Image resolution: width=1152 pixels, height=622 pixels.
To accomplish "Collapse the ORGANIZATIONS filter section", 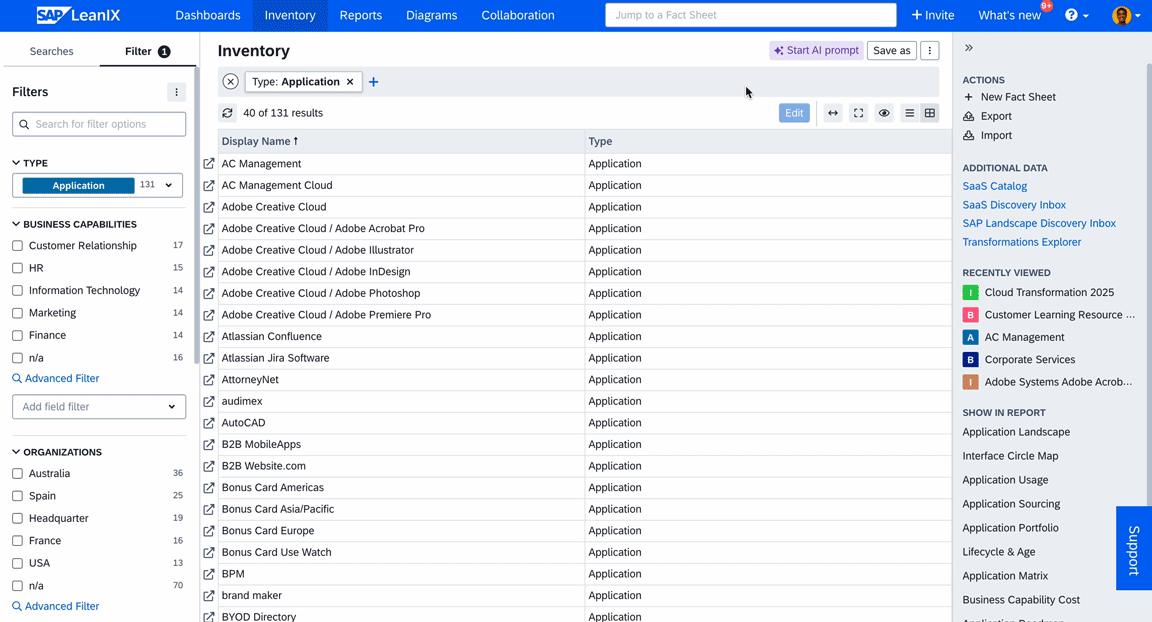I will (57, 452).
